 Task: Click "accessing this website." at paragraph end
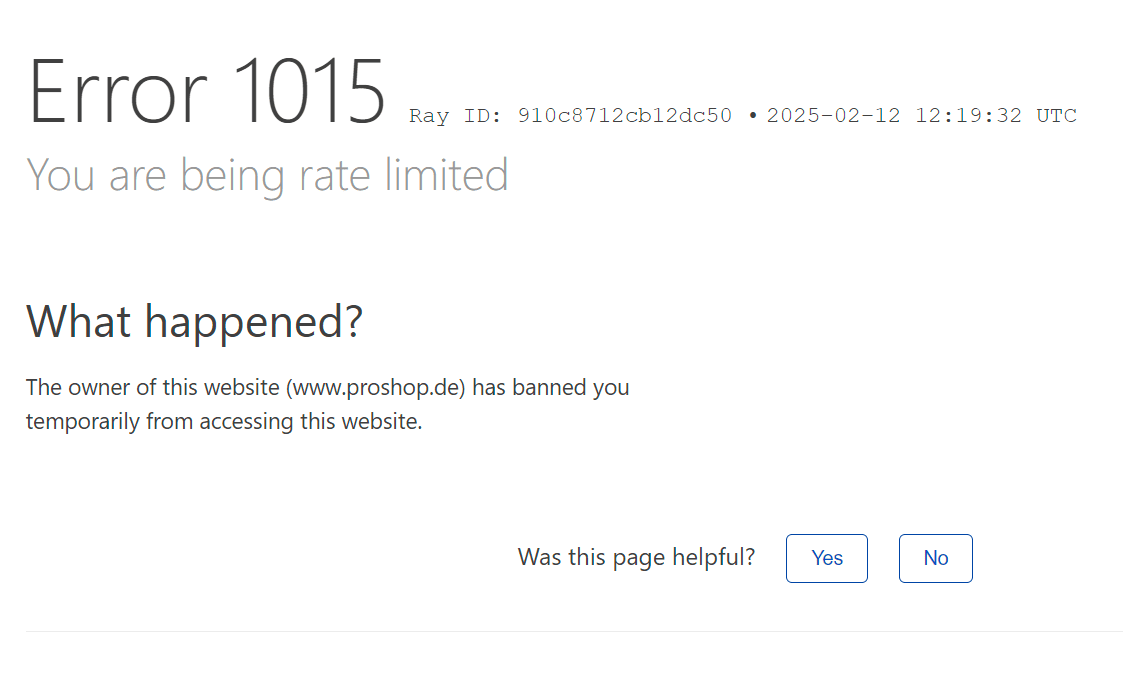[x=311, y=421]
